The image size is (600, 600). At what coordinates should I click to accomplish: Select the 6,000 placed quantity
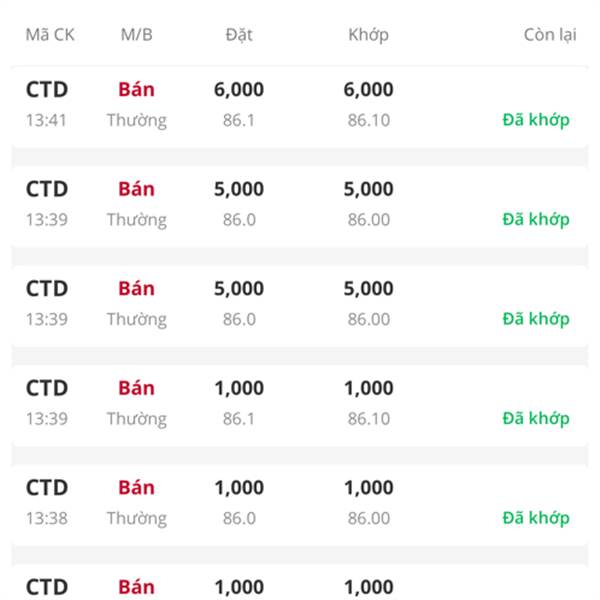point(239,90)
